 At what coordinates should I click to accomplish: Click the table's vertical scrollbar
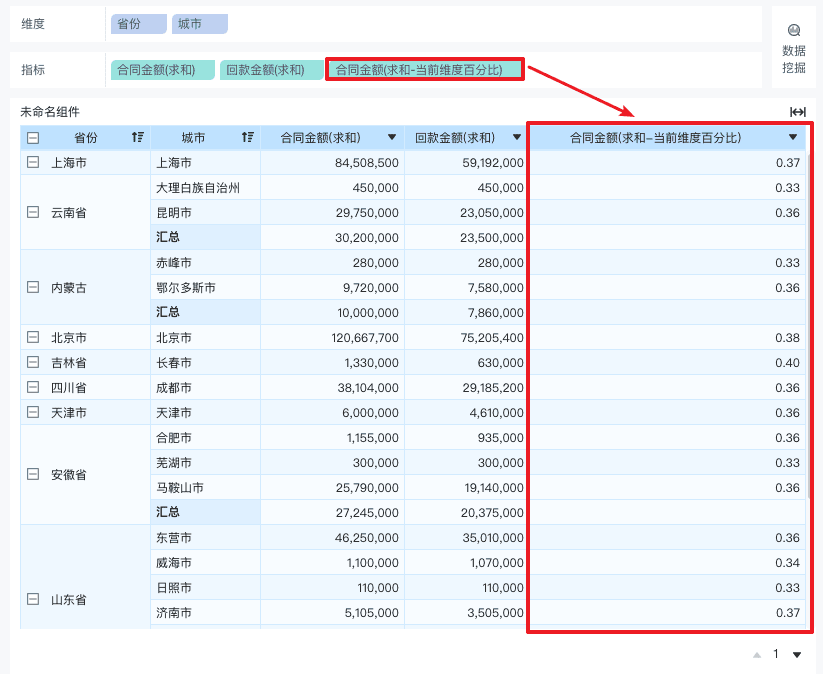pyautogui.click(x=809, y=325)
